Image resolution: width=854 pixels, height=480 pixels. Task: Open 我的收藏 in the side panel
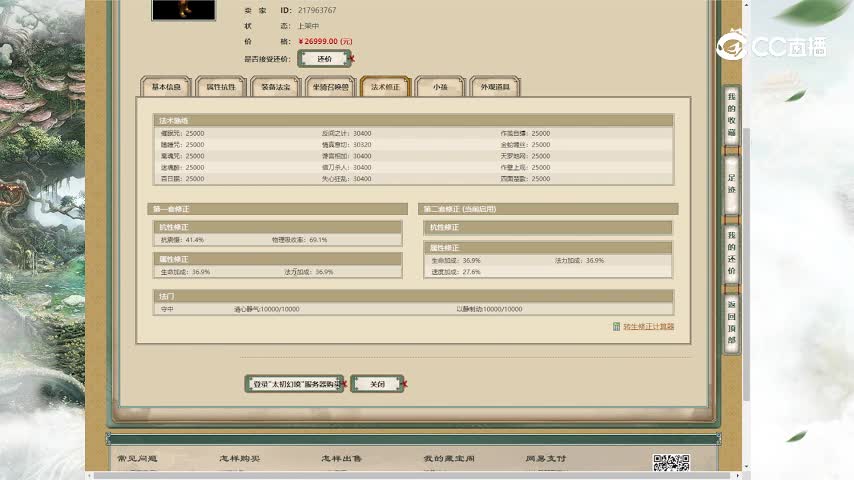(731, 114)
